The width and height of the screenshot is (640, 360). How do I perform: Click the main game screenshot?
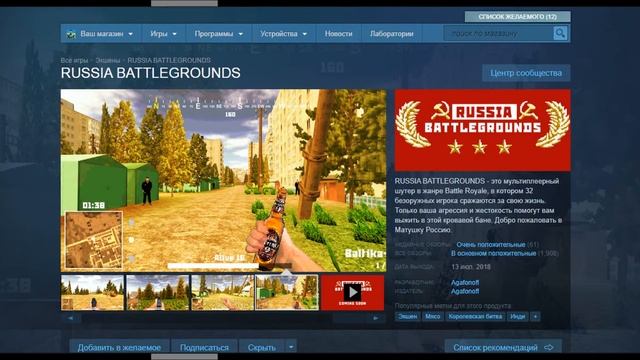click(223, 180)
